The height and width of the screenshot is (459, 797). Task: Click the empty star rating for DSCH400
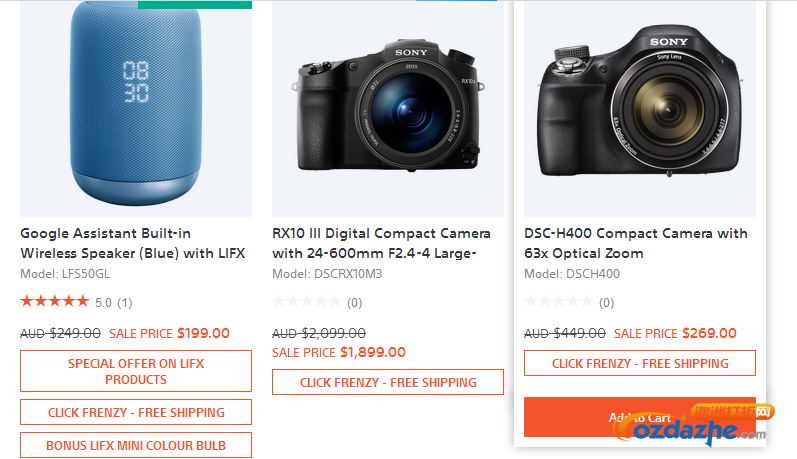point(559,301)
